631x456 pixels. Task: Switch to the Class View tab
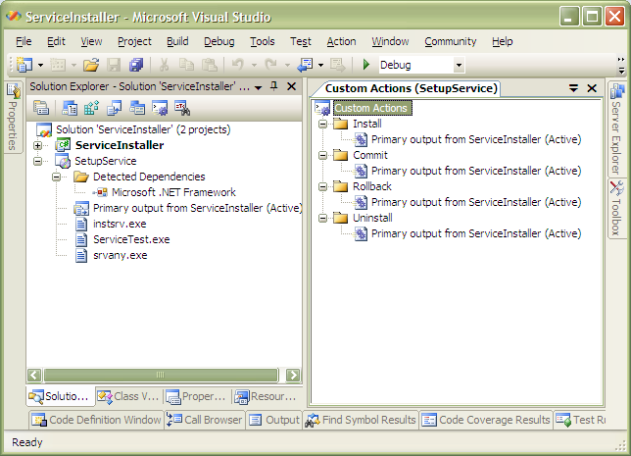click(129, 396)
